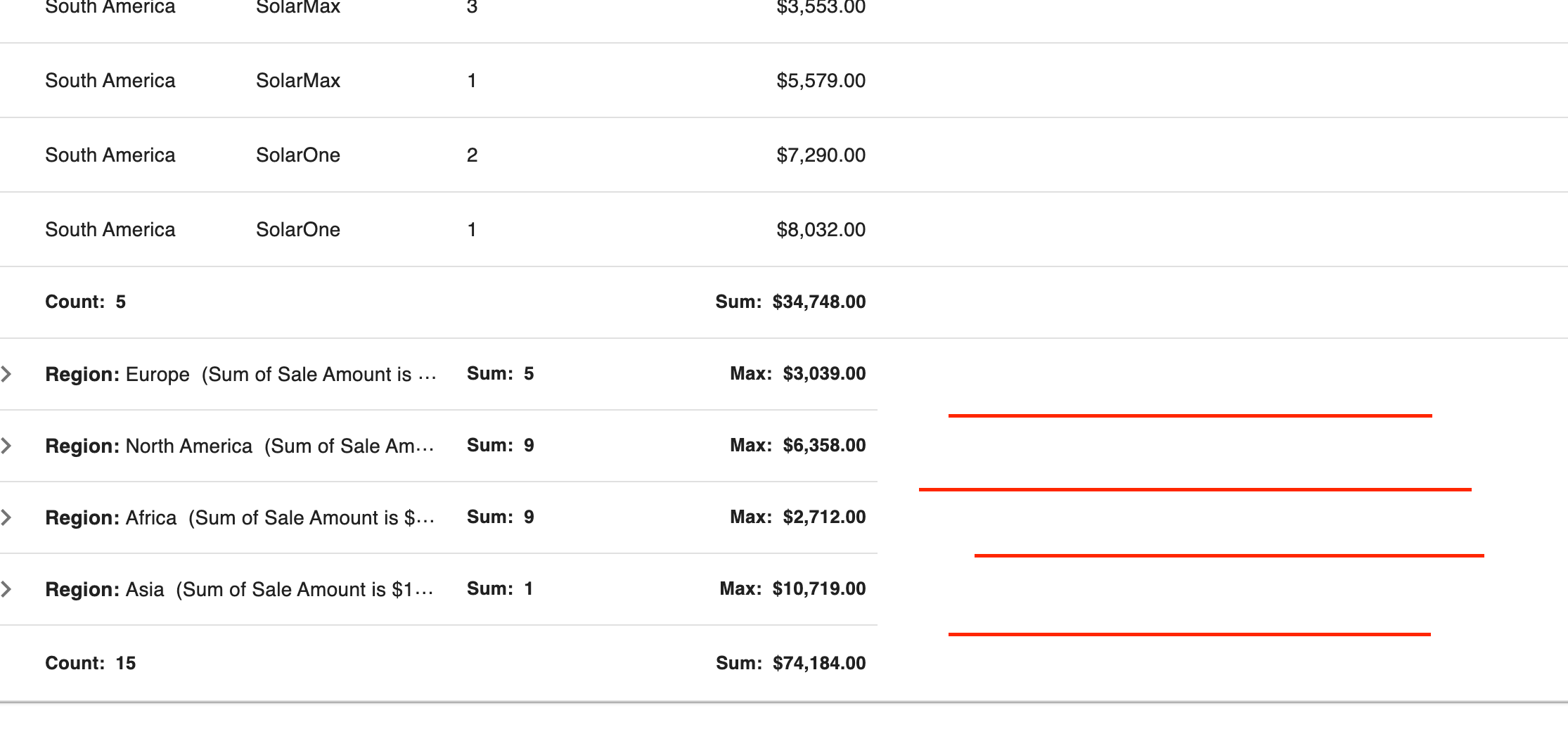Expand the Region: Africa group
The width and height of the screenshot is (1568, 741).
(x=9, y=517)
